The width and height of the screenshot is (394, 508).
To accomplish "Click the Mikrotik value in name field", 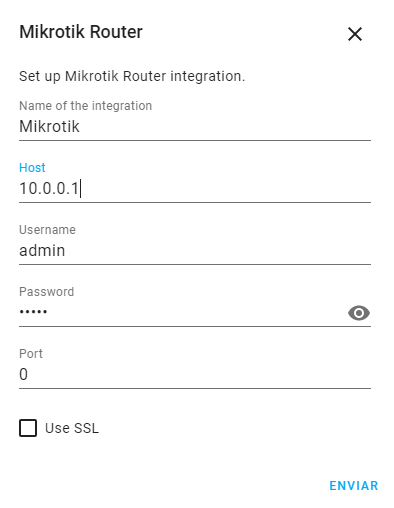I will tap(49, 127).
